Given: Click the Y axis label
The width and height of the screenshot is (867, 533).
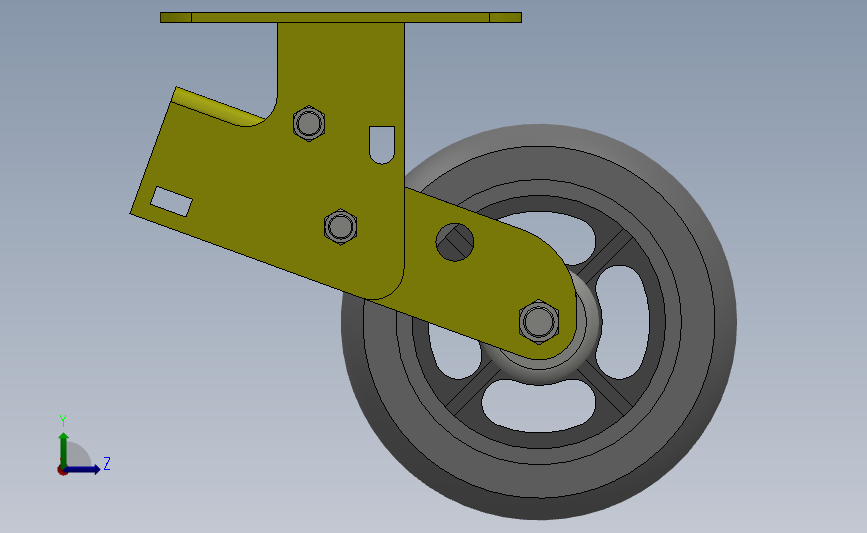Looking at the screenshot, I should click(63, 421).
